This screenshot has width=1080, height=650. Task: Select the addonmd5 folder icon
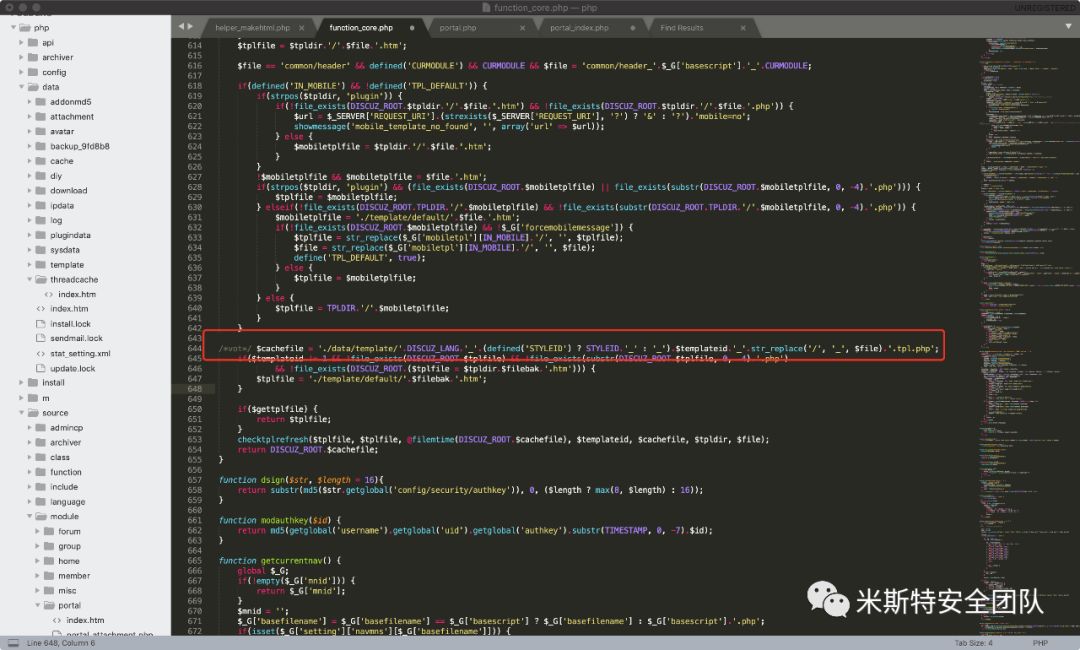[41, 102]
